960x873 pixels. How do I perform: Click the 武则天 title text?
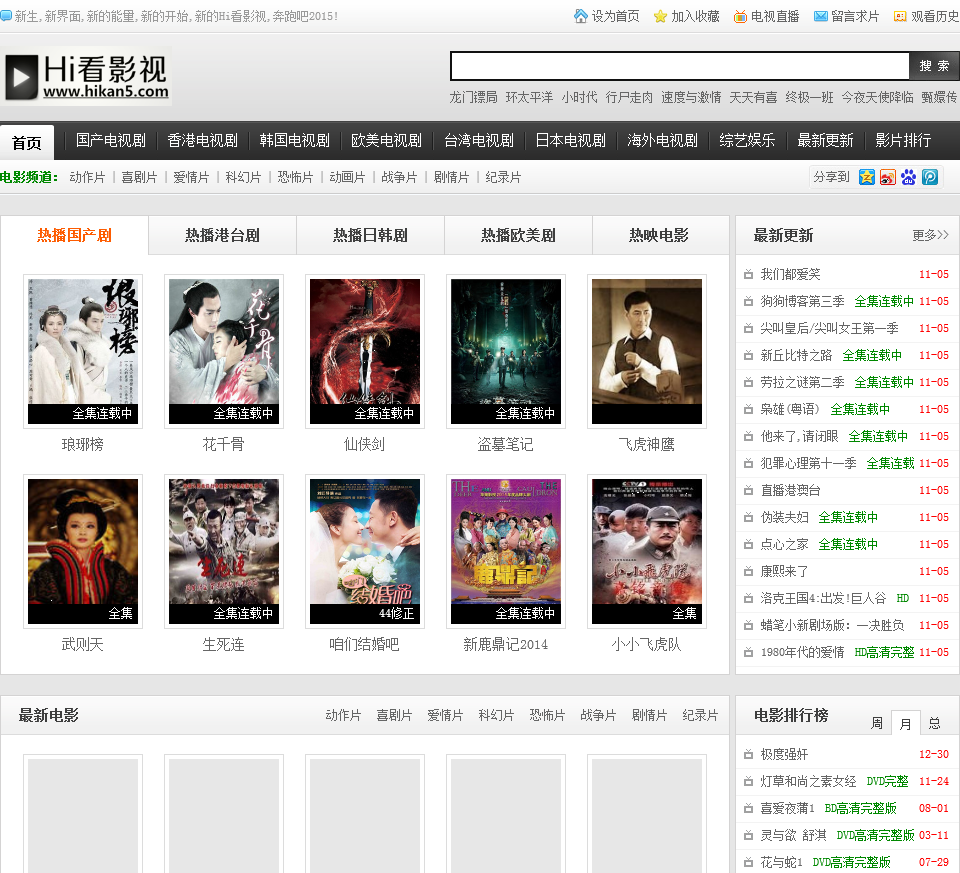tap(83, 645)
